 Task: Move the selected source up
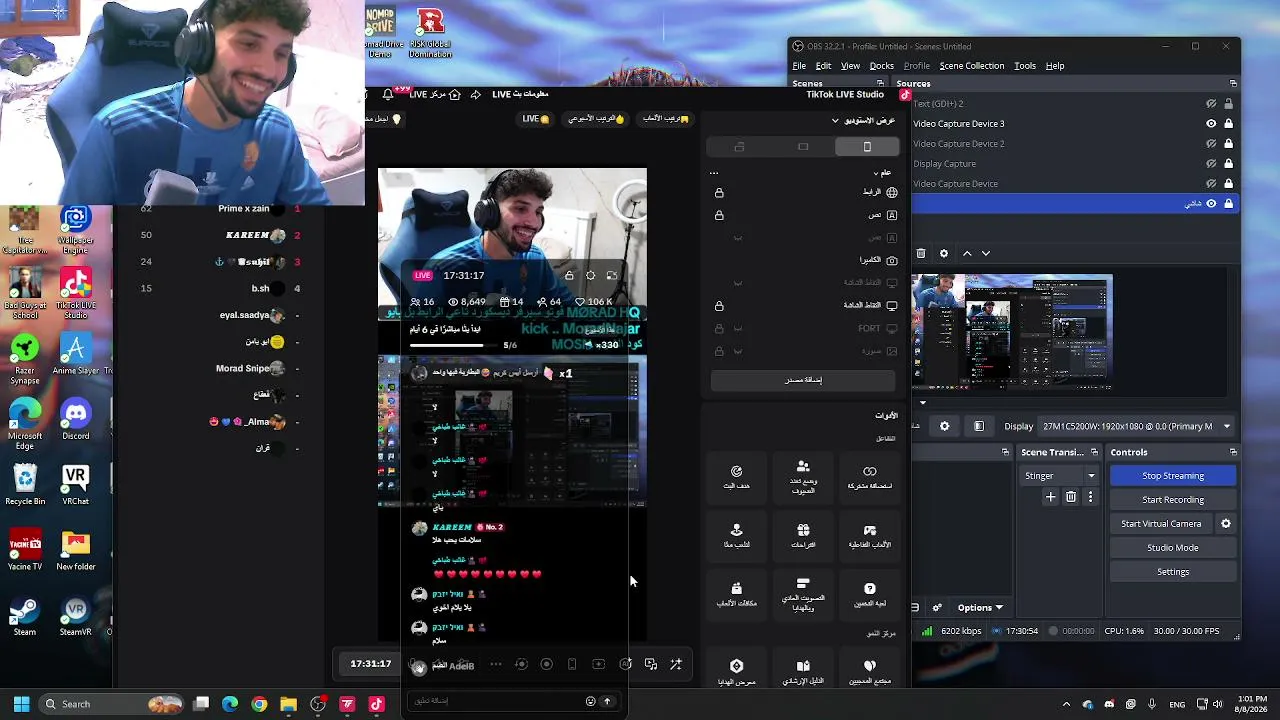point(967,254)
